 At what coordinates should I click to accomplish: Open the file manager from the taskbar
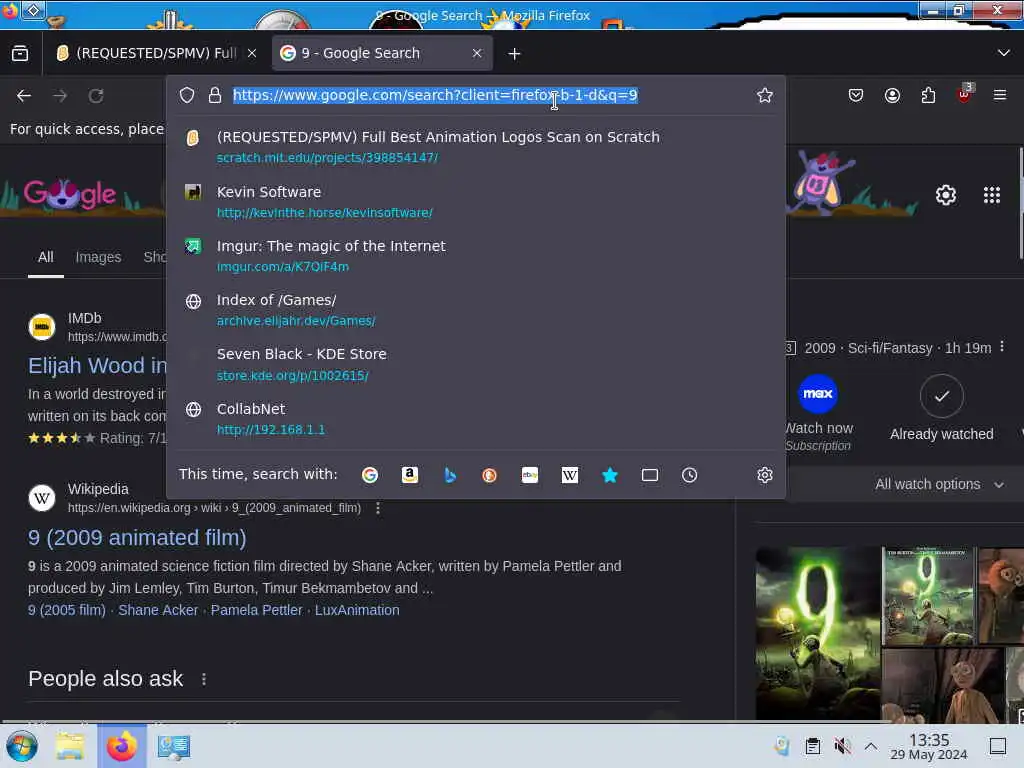(70, 746)
